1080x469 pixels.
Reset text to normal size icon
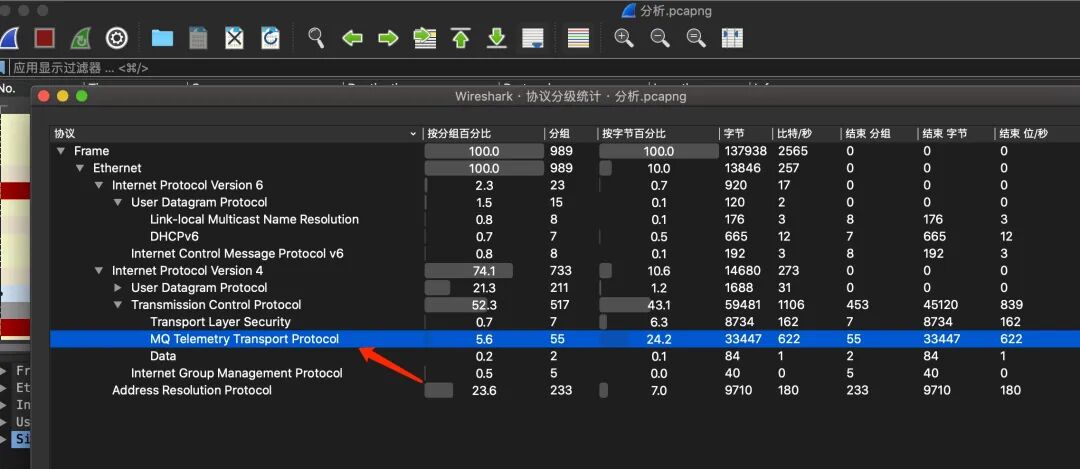coord(696,38)
